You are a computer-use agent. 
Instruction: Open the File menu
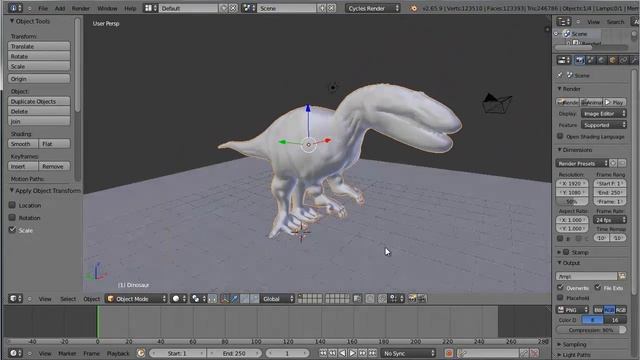click(x=43, y=8)
